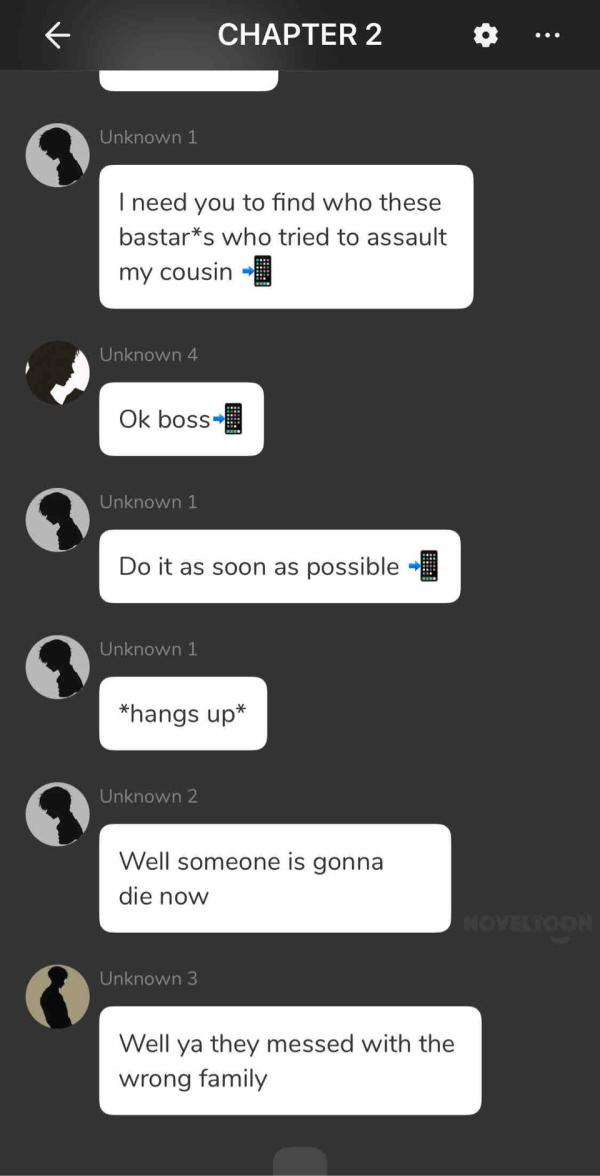600x1176 pixels.
Task: Click the Unknown 4 sender name
Action: [x=148, y=355]
